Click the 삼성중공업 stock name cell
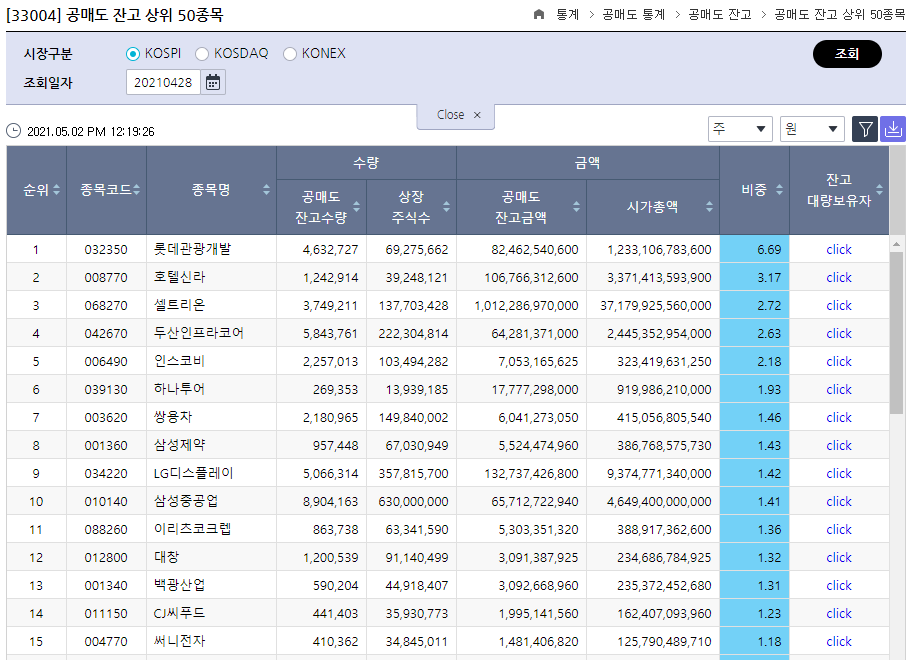Screen dimensions: 913x660 (211, 501)
